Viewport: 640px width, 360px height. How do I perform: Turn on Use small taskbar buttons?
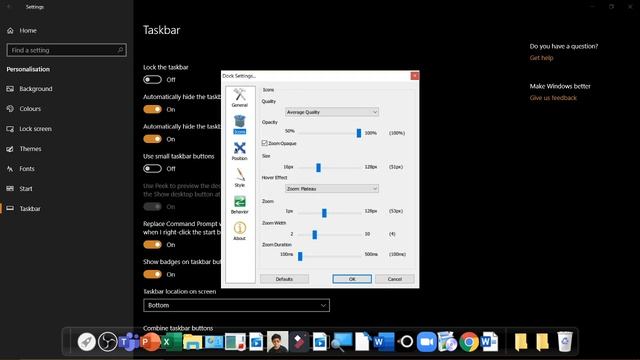click(152, 169)
